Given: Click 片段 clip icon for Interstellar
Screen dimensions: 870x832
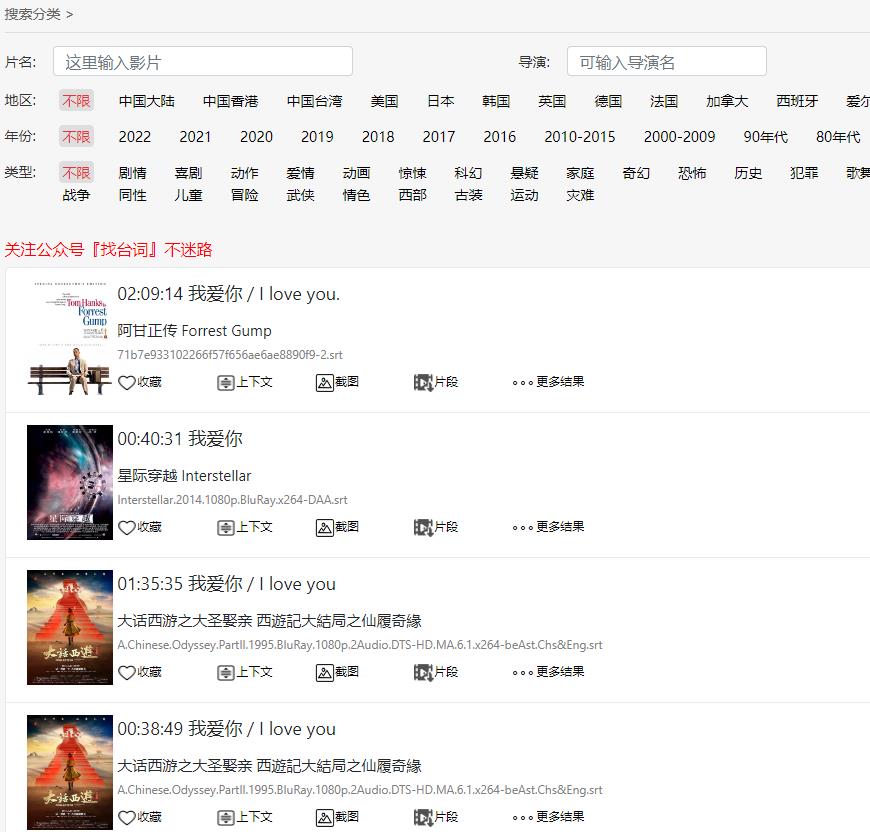Looking at the screenshot, I should (x=423, y=527).
